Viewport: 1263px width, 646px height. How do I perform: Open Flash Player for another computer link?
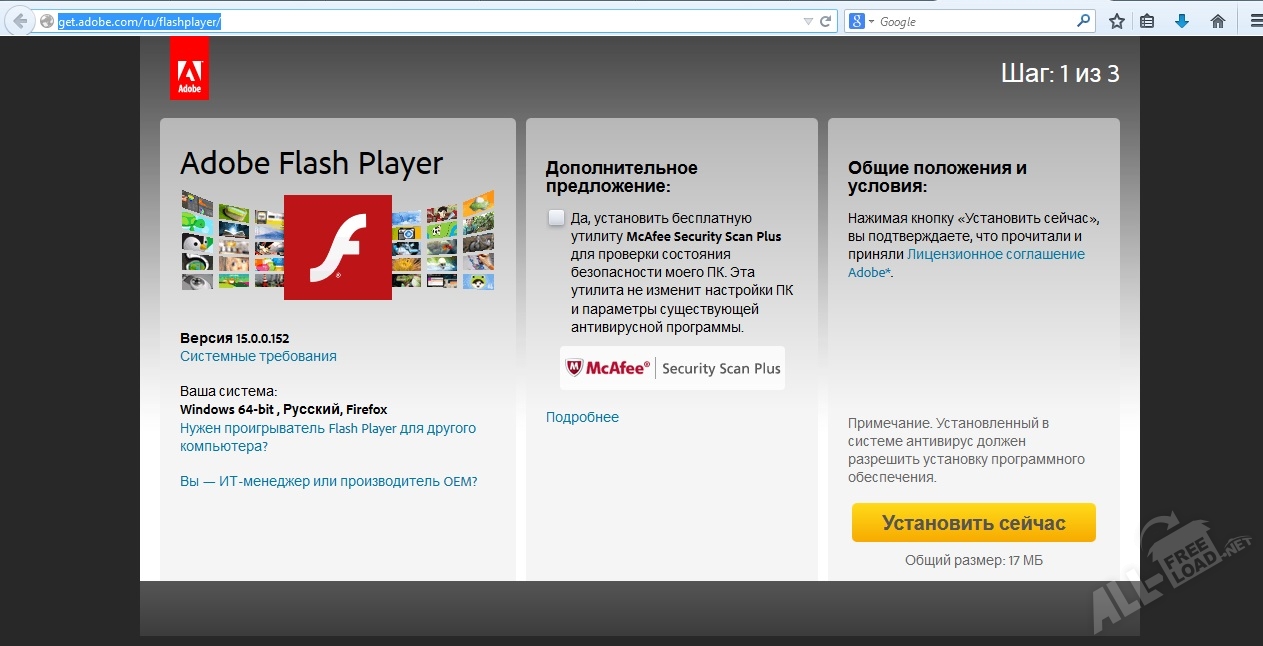(327, 428)
